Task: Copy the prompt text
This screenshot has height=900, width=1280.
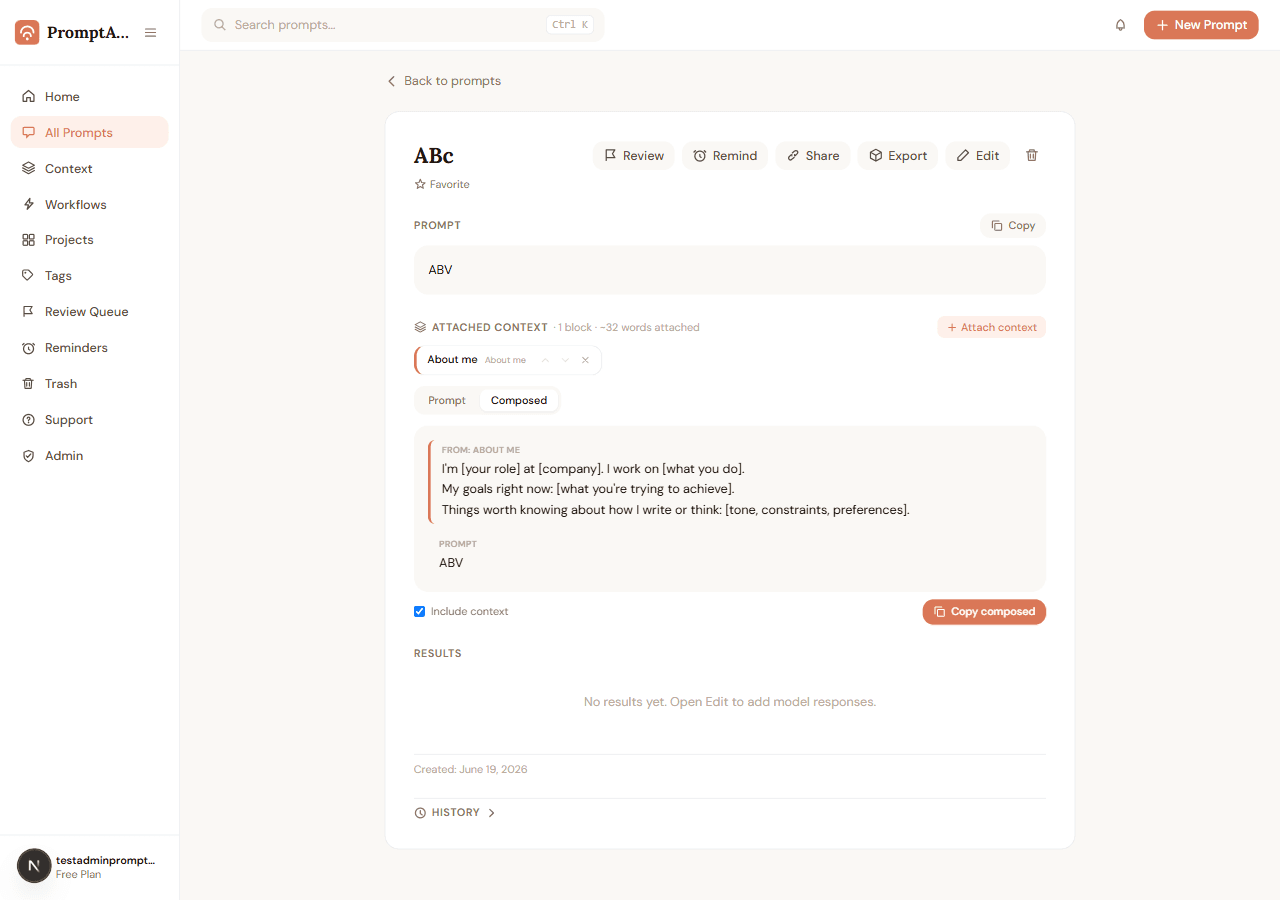Action: (x=1013, y=226)
